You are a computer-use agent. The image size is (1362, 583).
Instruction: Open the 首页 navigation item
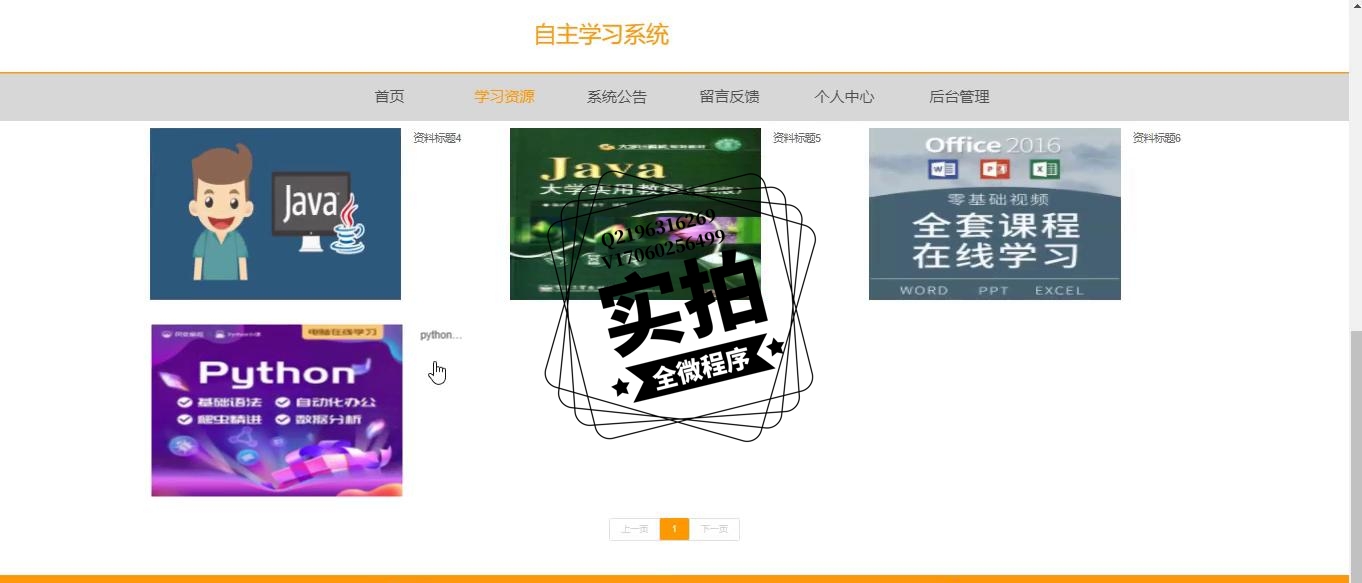(x=389, y=97)
